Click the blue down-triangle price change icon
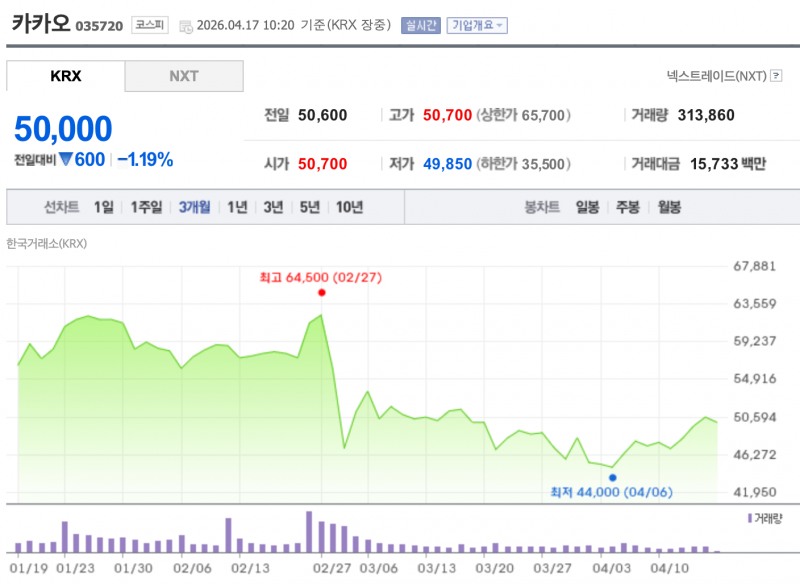The width and height of the screenshot is (800, 584). pyautogui.click(x=65, y=159)
